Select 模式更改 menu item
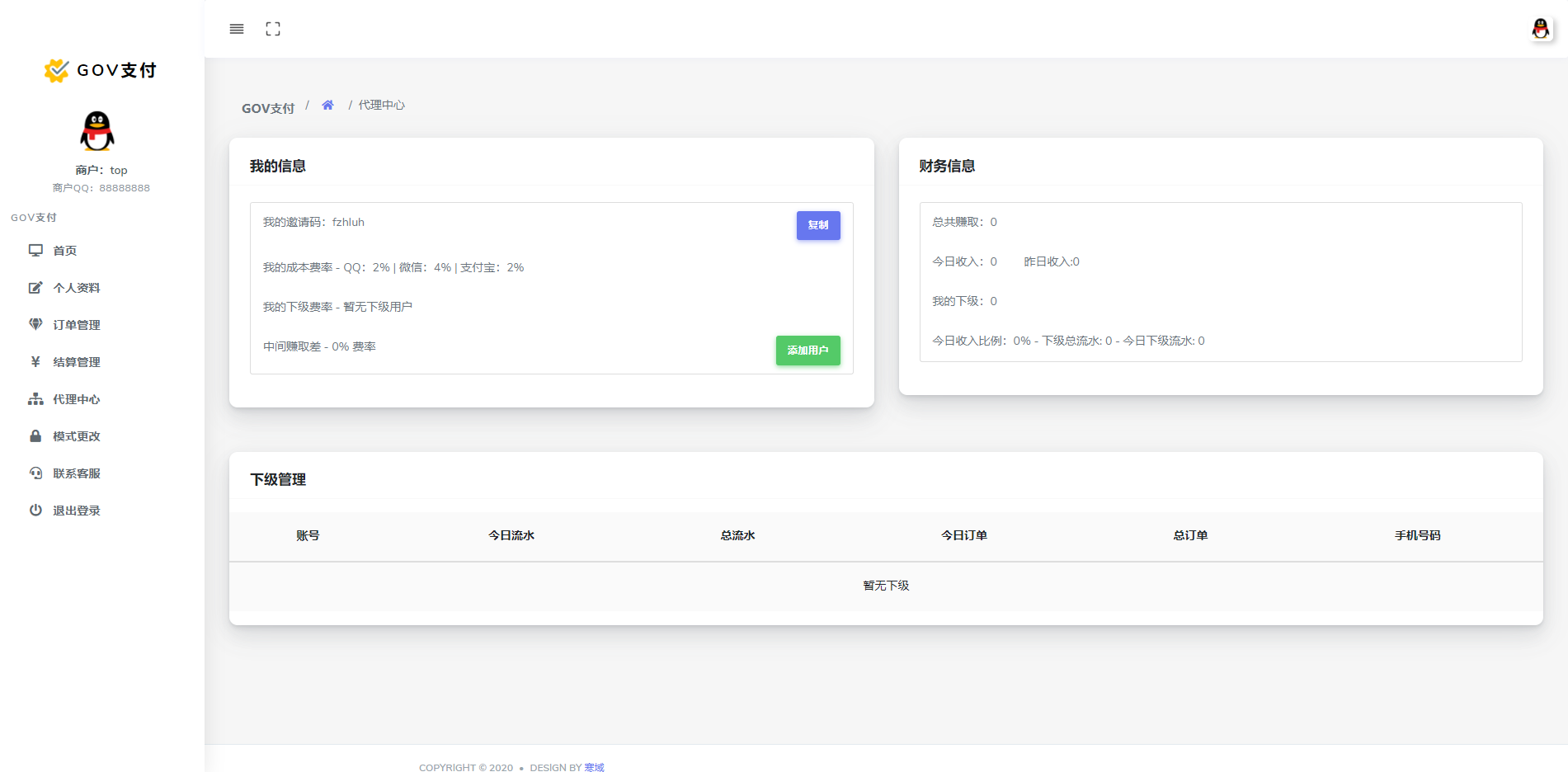The width and height of the screenshot is (1568, 772). (x=76, y=436)
